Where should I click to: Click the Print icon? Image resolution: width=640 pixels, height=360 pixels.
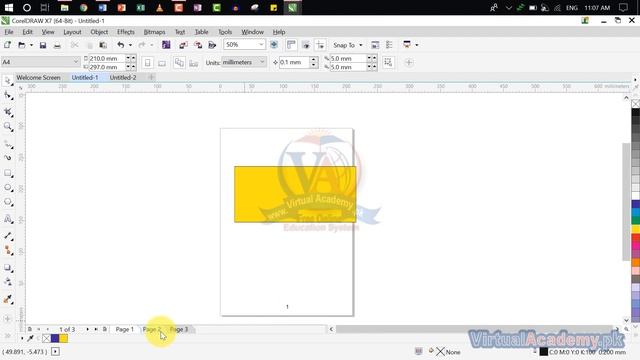pyautogui.click(x=57, y=45)
